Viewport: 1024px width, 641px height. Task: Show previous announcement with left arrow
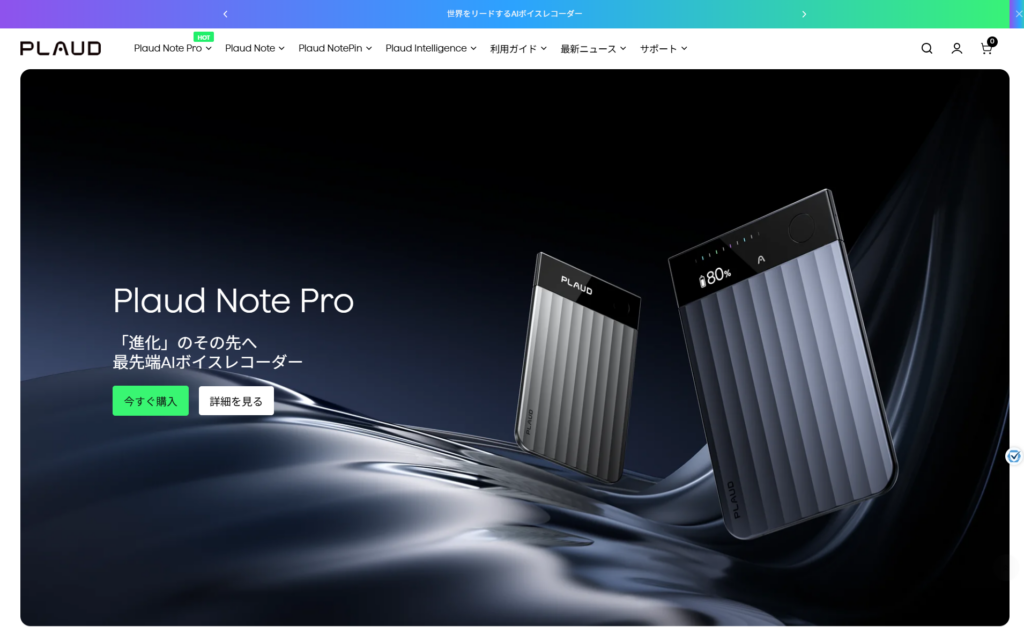click(x=225, y=14)
